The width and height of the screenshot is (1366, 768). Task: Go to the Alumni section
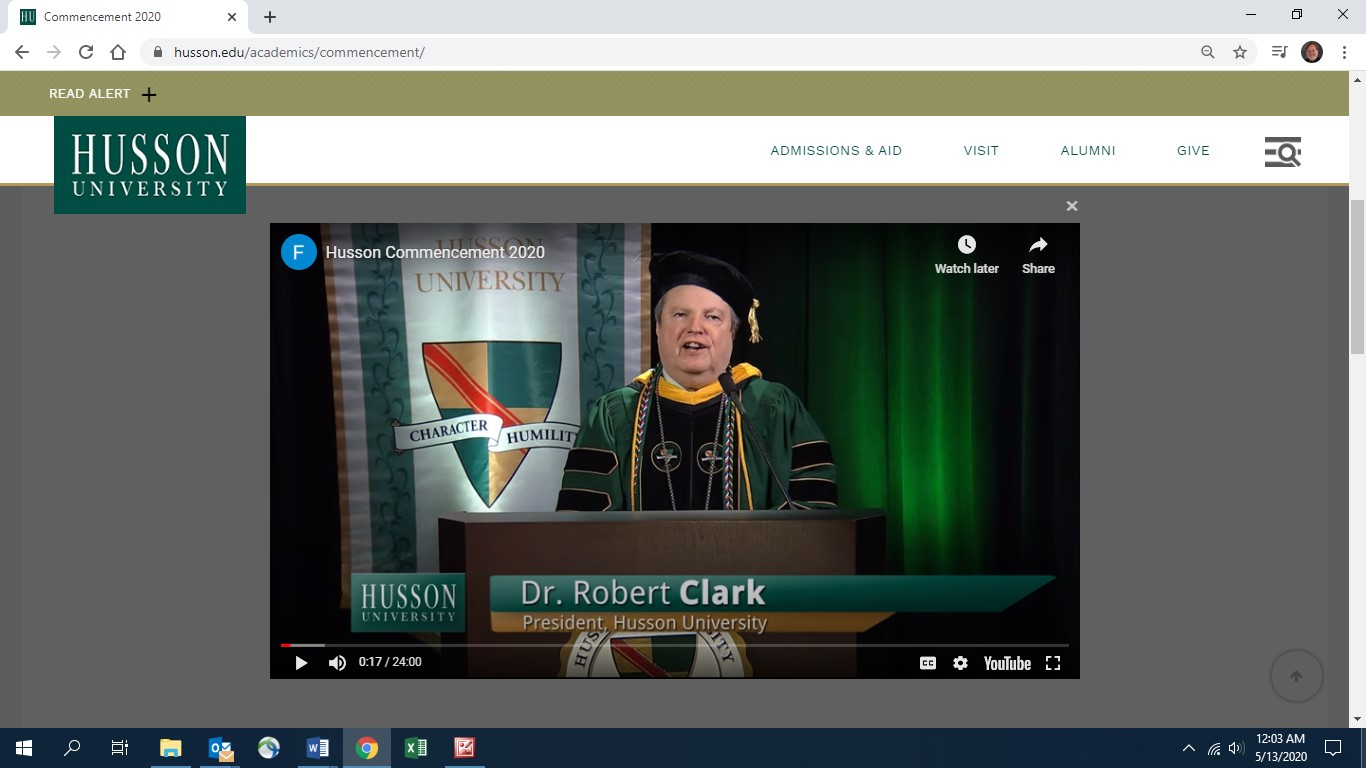1088,151
